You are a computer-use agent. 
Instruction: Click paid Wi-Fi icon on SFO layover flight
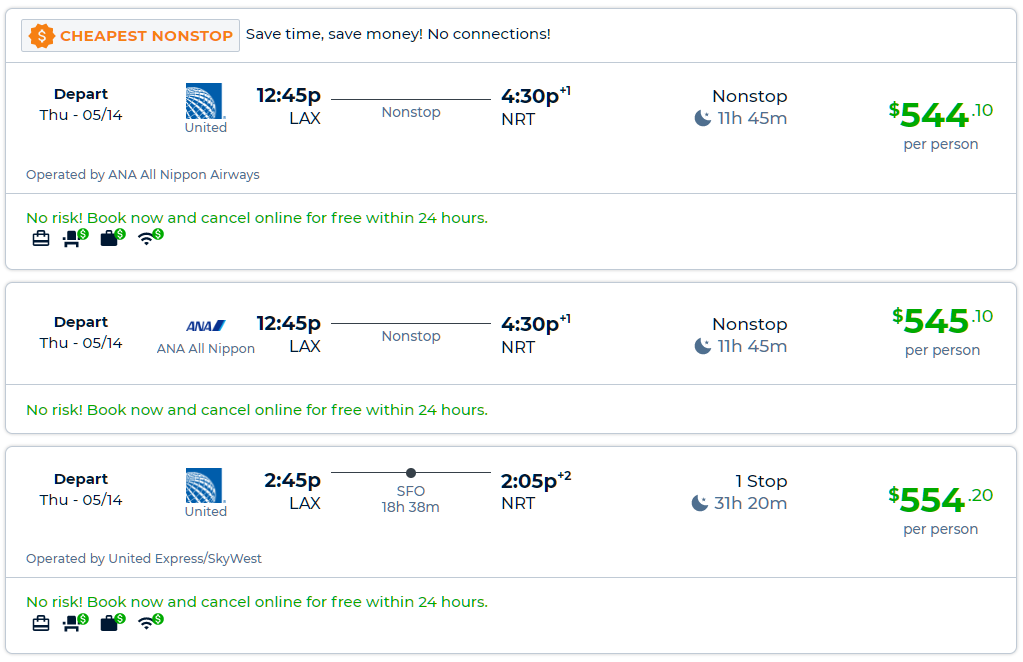pyautogui.click(x=149, y=623)
